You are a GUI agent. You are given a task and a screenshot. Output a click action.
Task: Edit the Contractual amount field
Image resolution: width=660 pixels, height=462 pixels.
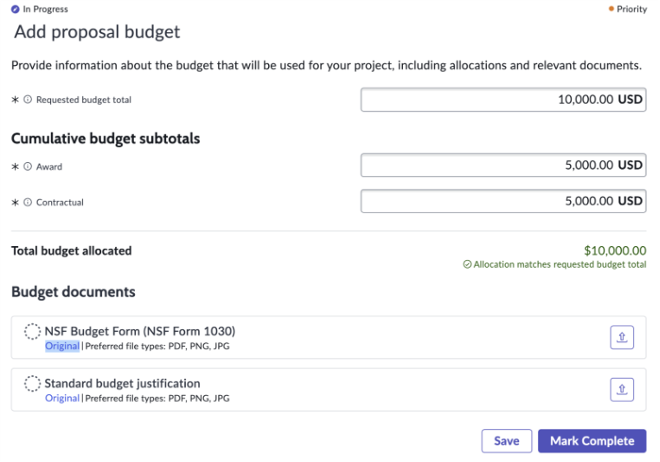(x=503, y=201)
